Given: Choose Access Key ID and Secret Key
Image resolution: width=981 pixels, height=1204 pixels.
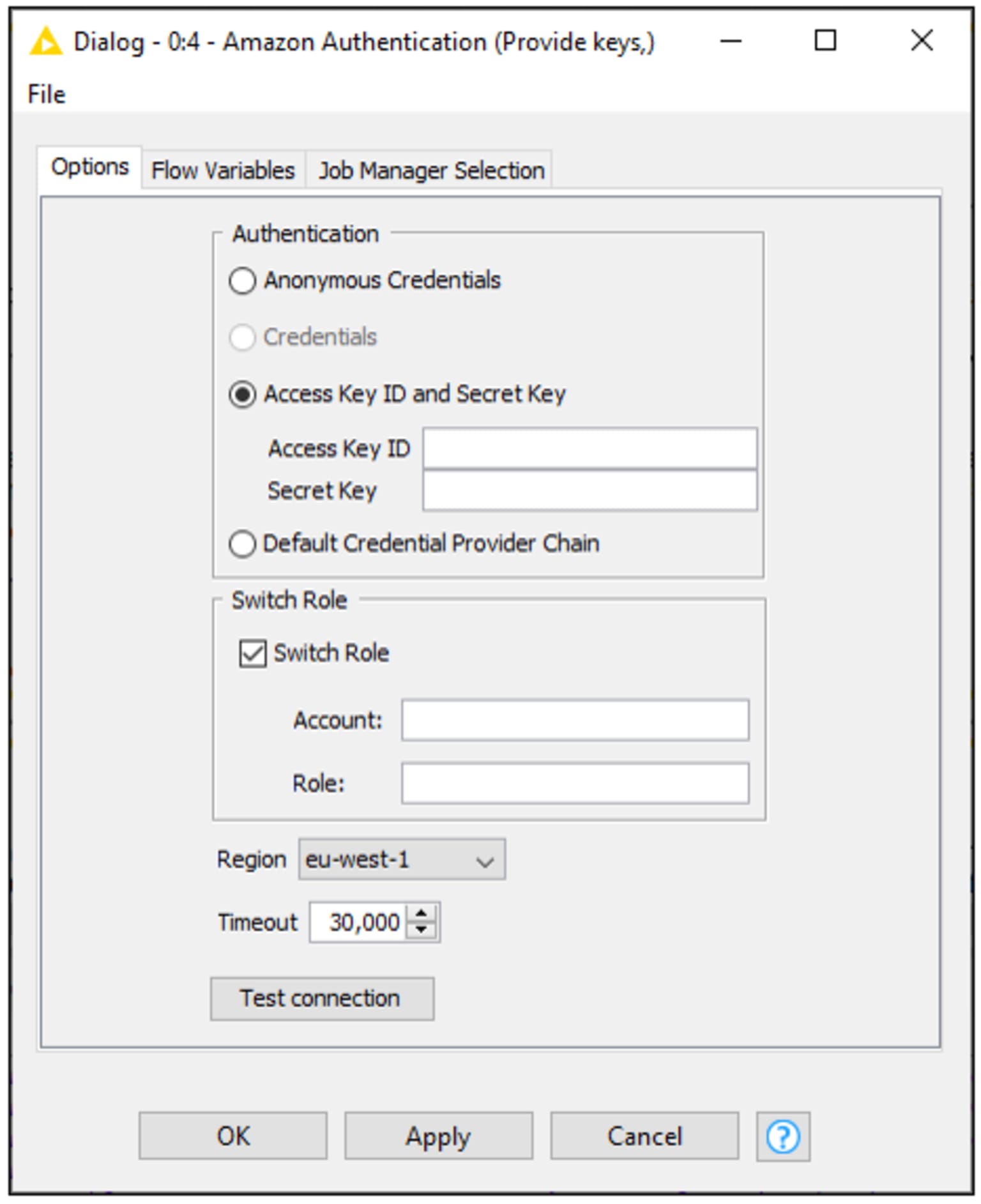Looking at the screenshot, I should (243, 394).
